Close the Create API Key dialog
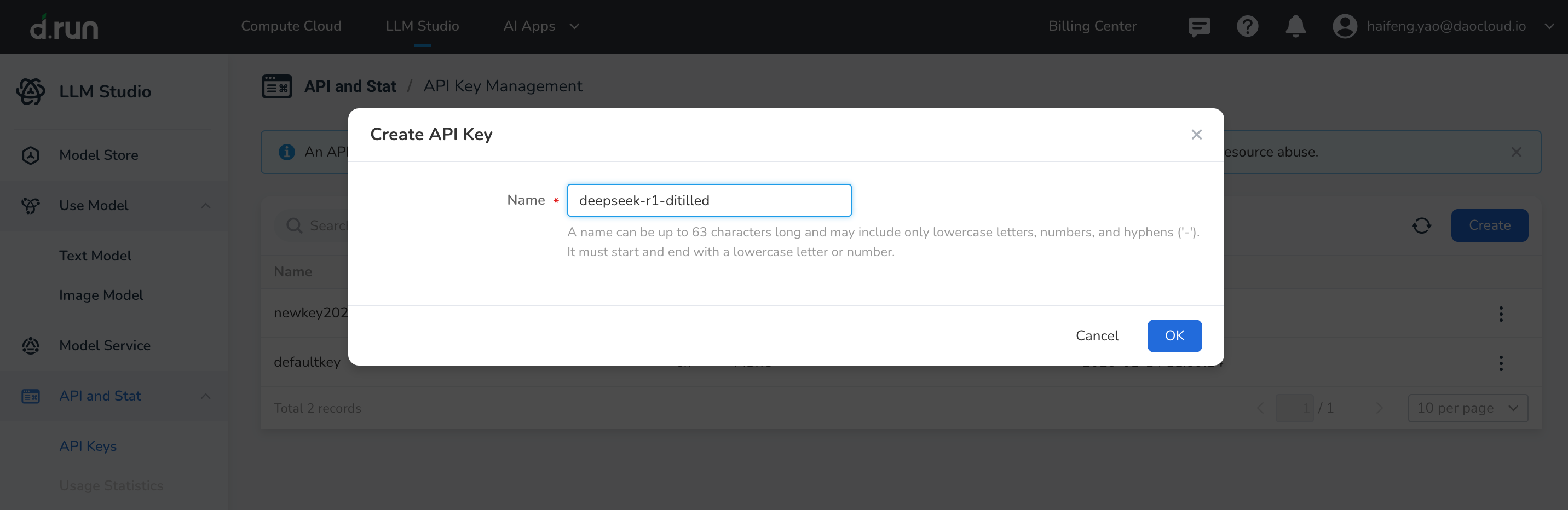The width and height of the screenshot is (1568, 510). coord(1196,135)
